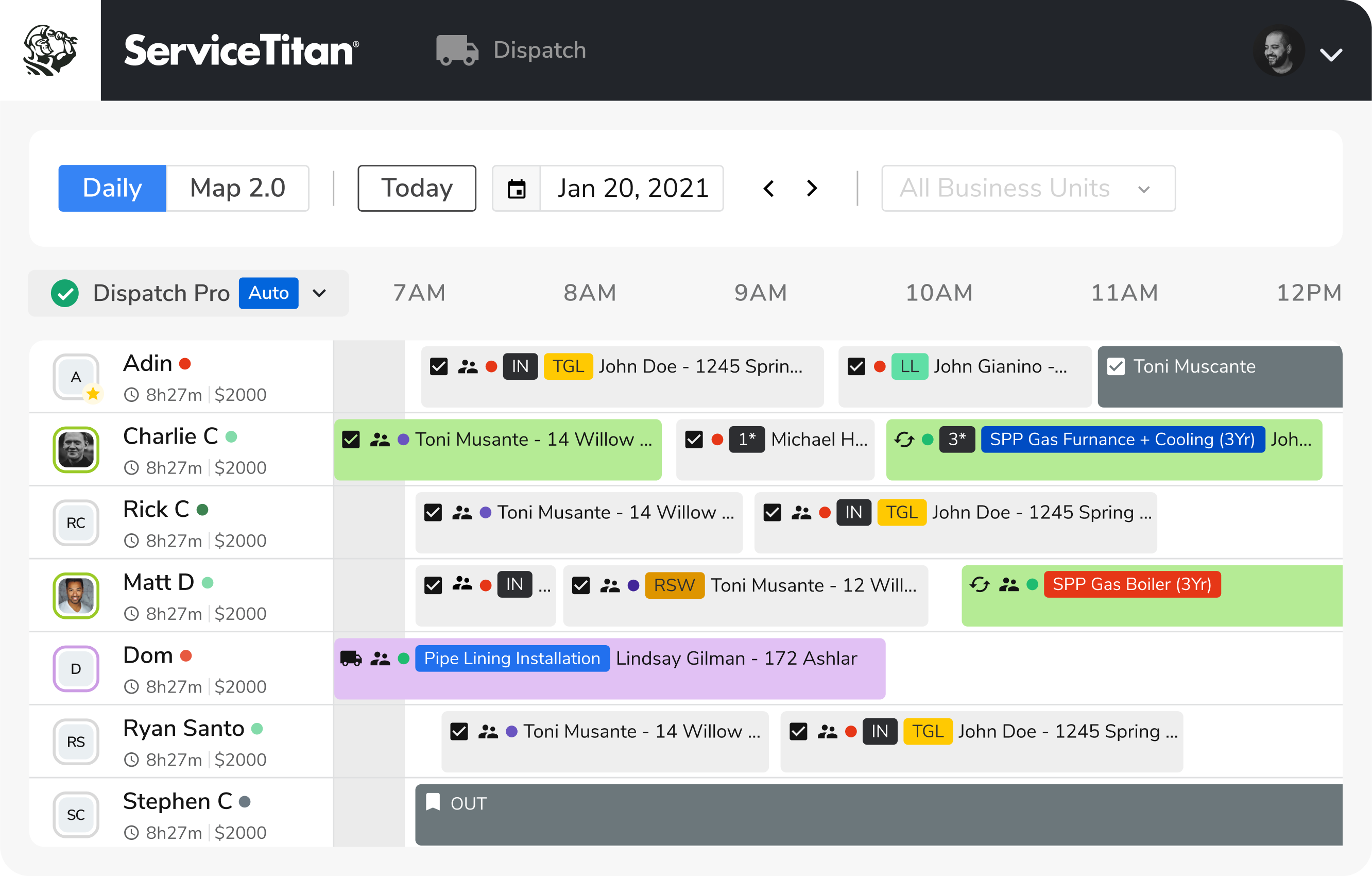Click the clock icon under Adin
The height and width of the screenshot is (876, 1372).
(x=132, y=394)
